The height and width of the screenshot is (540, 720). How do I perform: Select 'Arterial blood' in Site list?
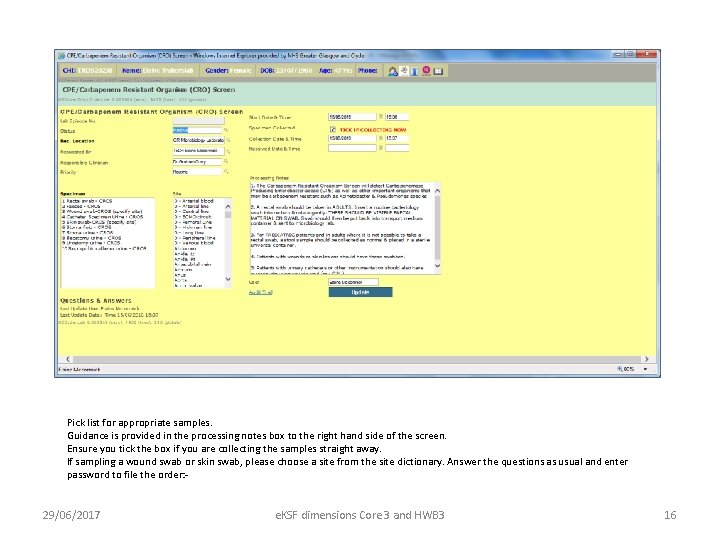pyautogui.click(x=194, y=201)
